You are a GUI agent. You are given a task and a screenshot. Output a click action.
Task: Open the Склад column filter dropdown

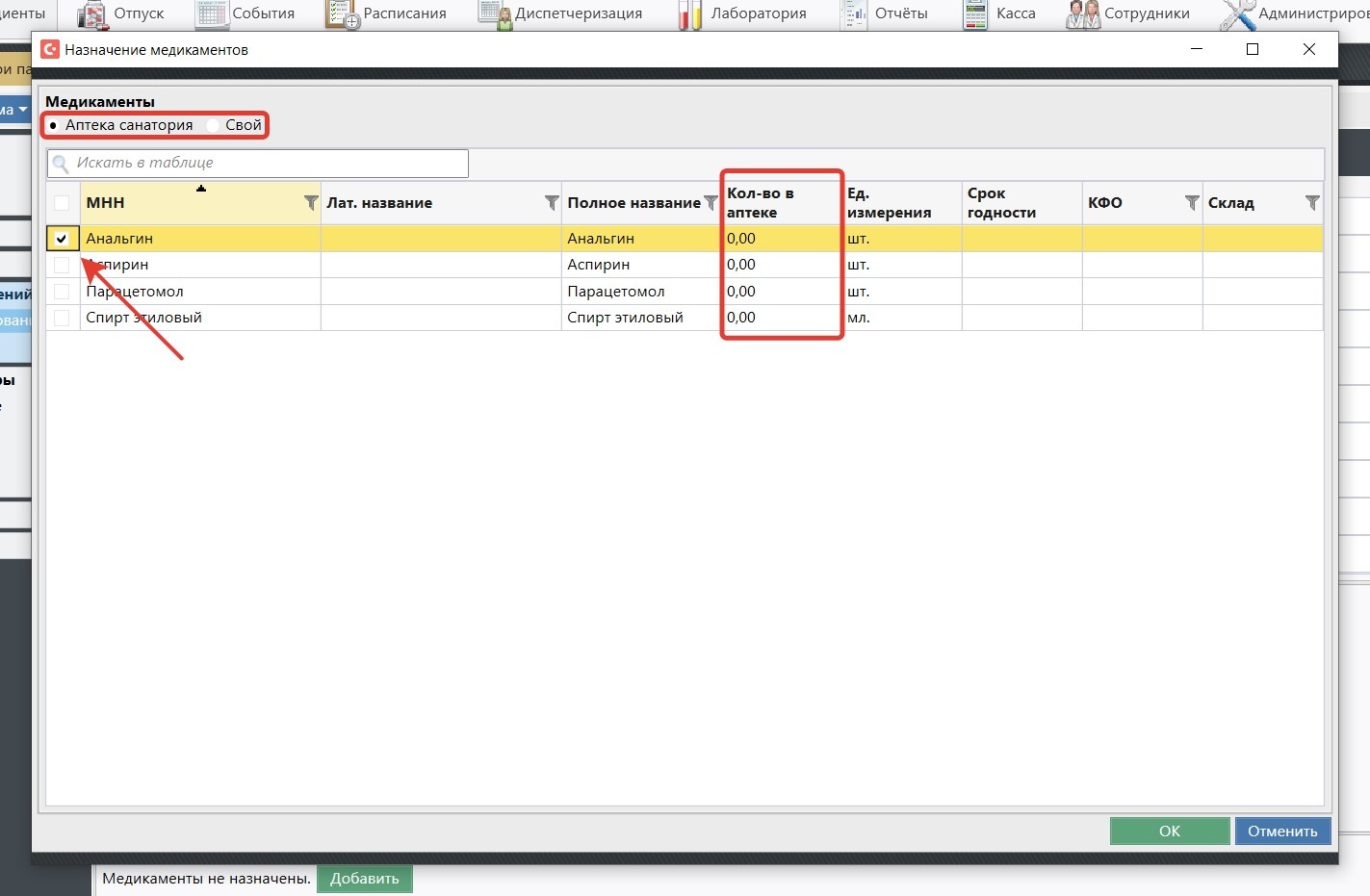point(1312,203)
